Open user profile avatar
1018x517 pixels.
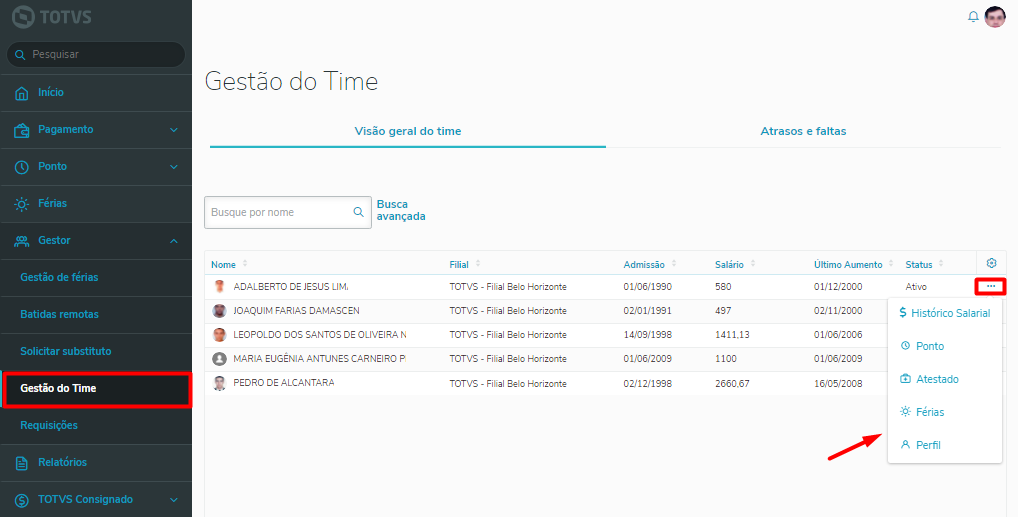[995, 17]
